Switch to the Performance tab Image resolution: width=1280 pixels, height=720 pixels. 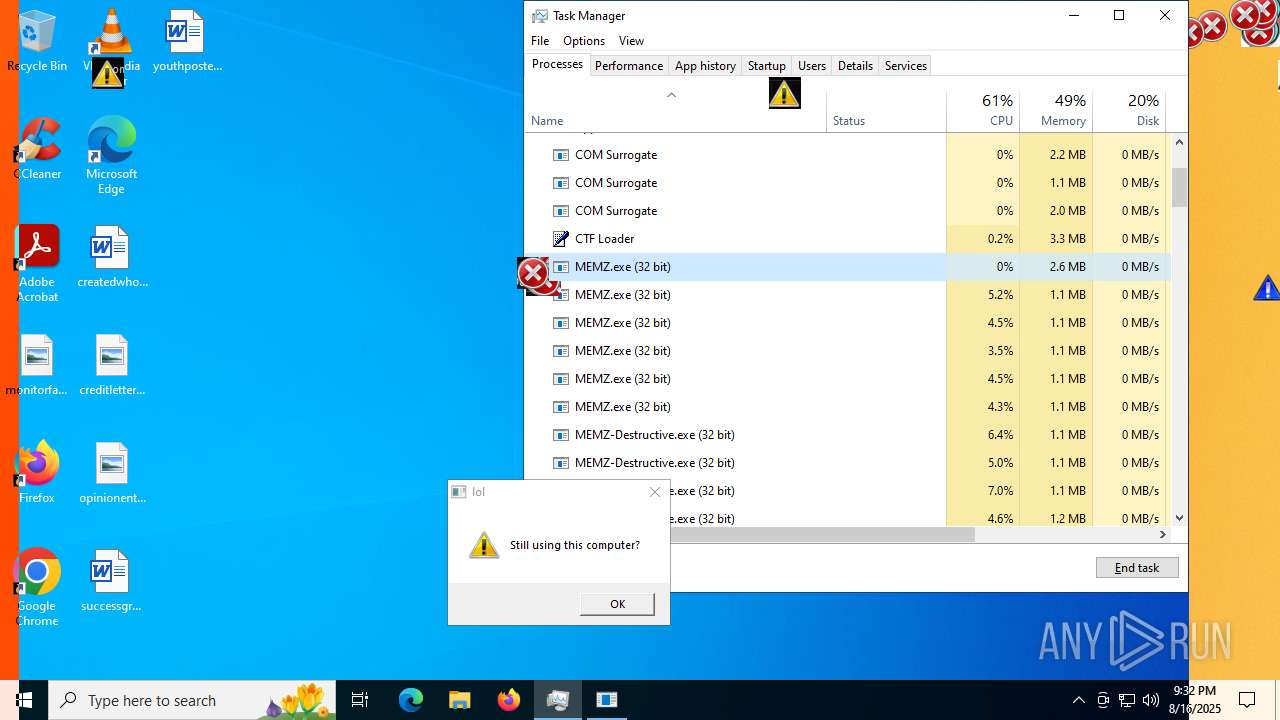click(628, 66)
